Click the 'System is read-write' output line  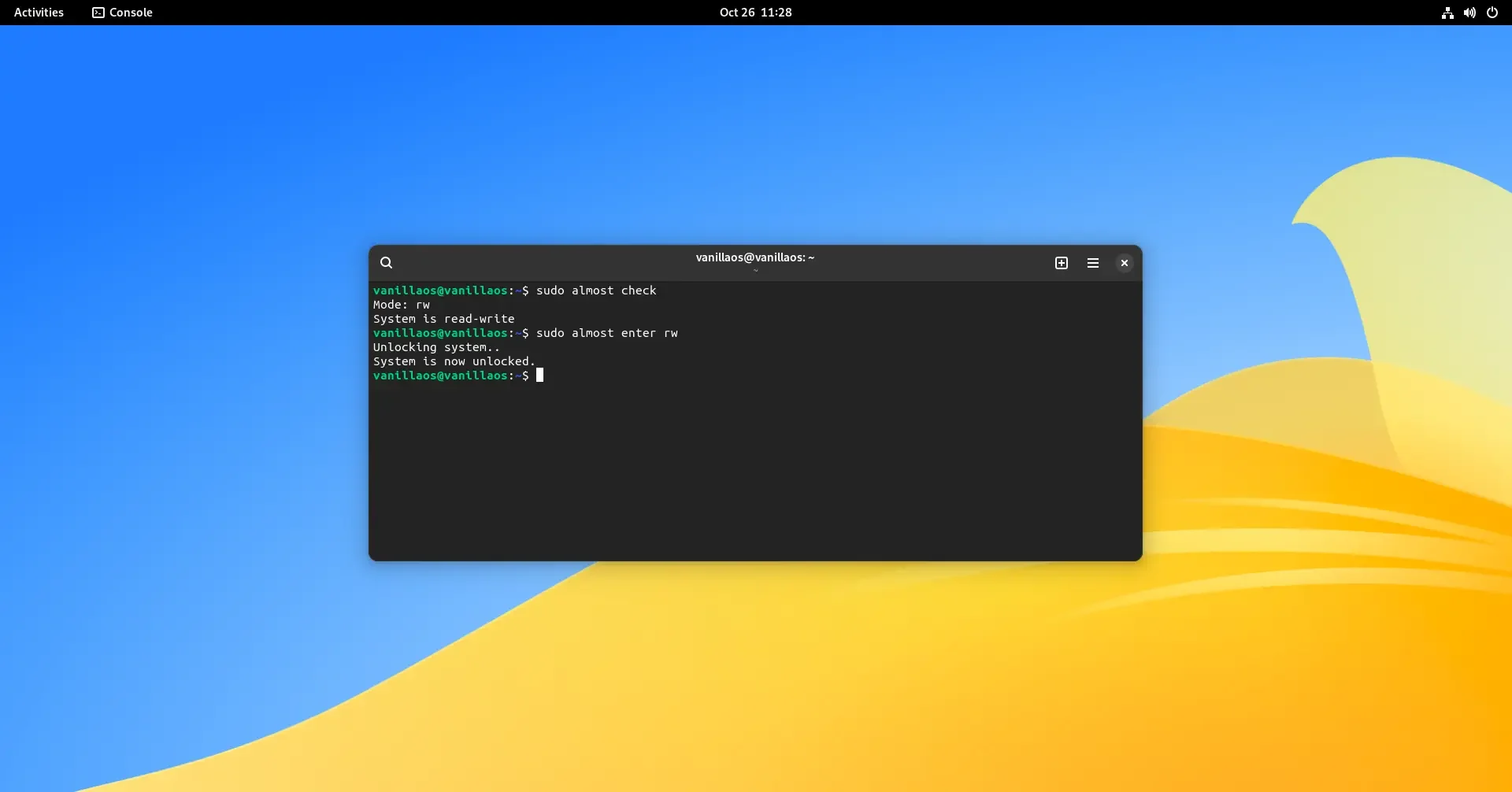point(444,319)
